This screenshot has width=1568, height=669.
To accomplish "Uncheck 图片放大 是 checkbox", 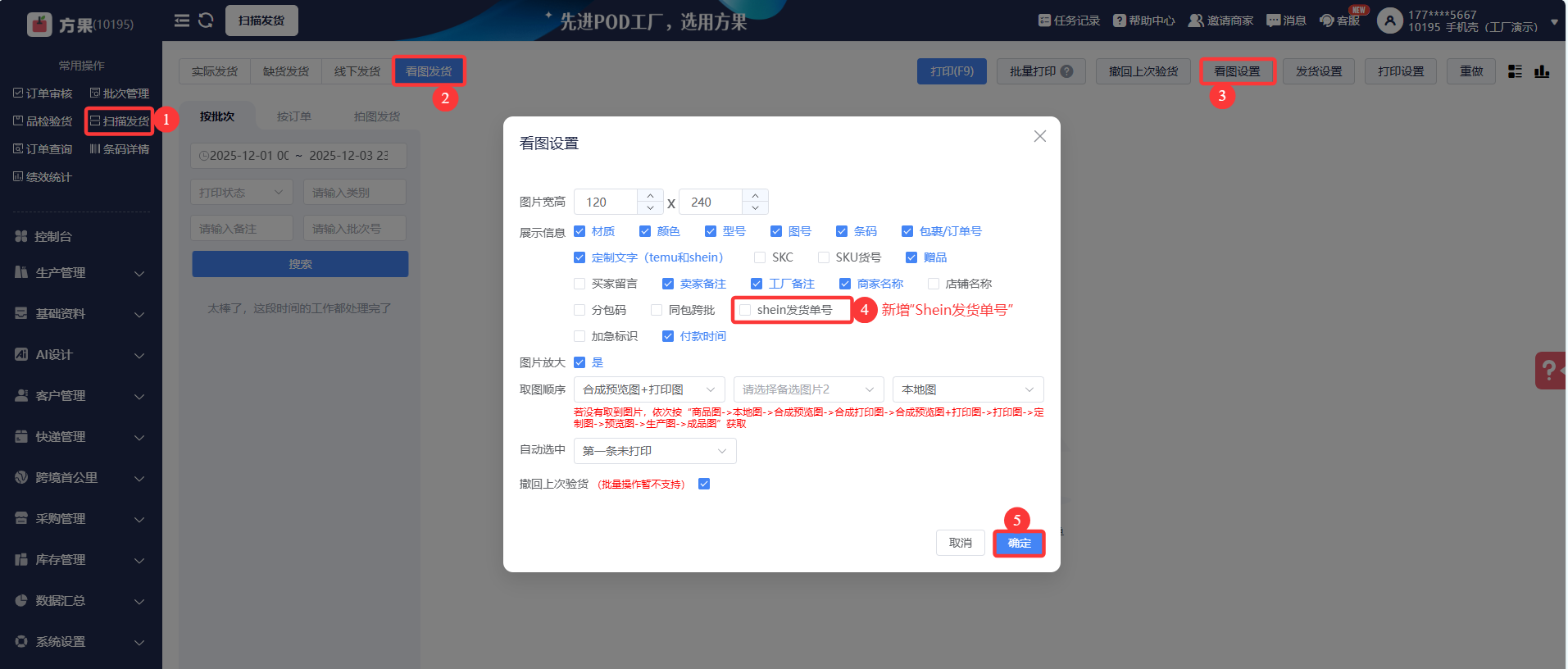I will coord(579,362).
